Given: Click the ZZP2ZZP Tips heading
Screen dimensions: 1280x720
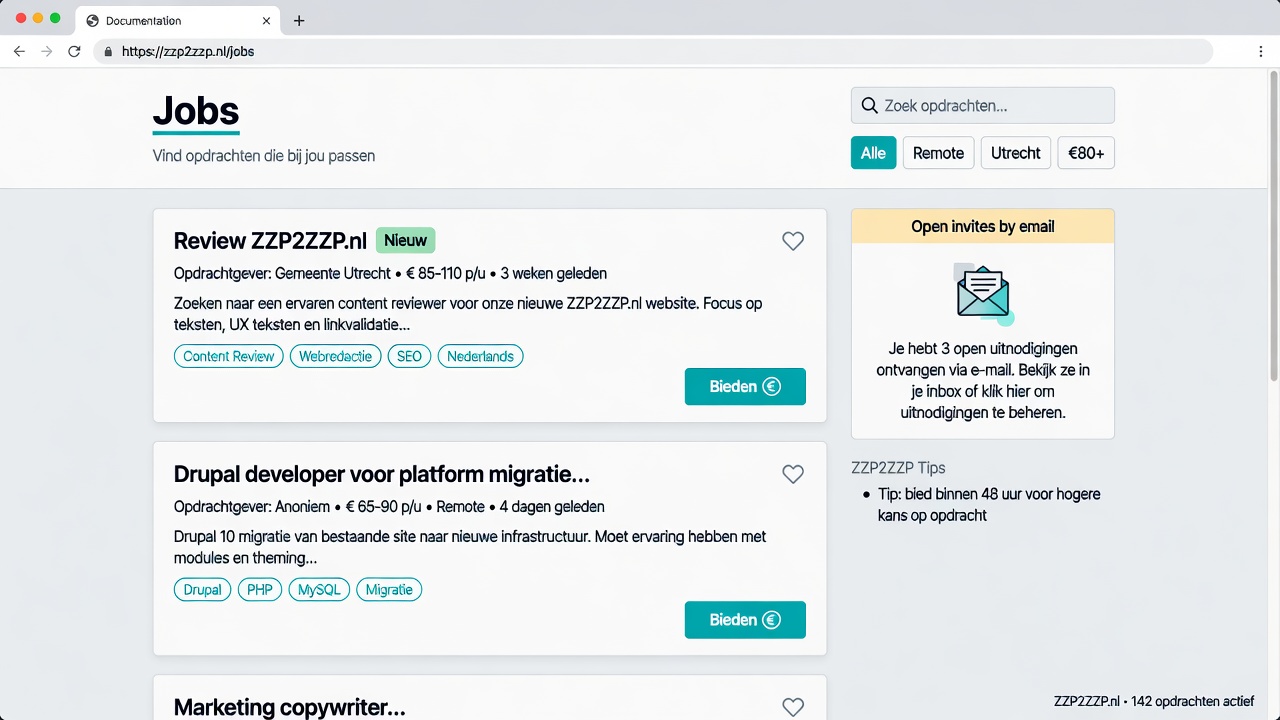Looking at the screenshot, I should (898, 468).
